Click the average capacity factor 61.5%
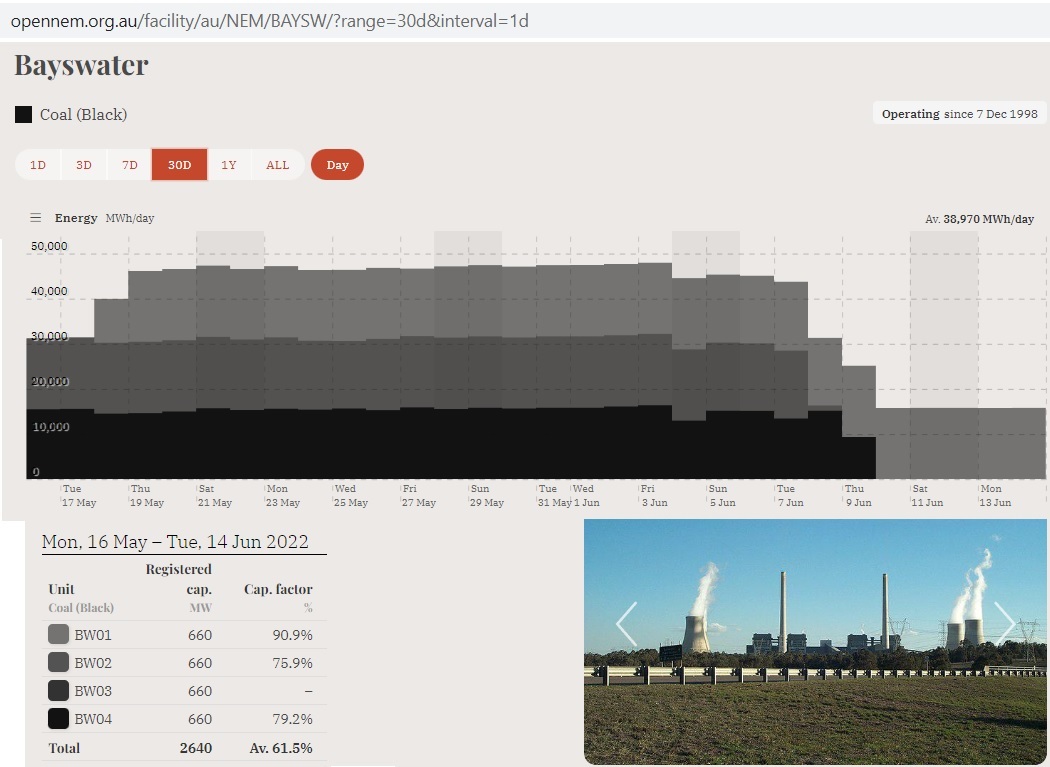1050x767 pixels. (x=281, y=748)
